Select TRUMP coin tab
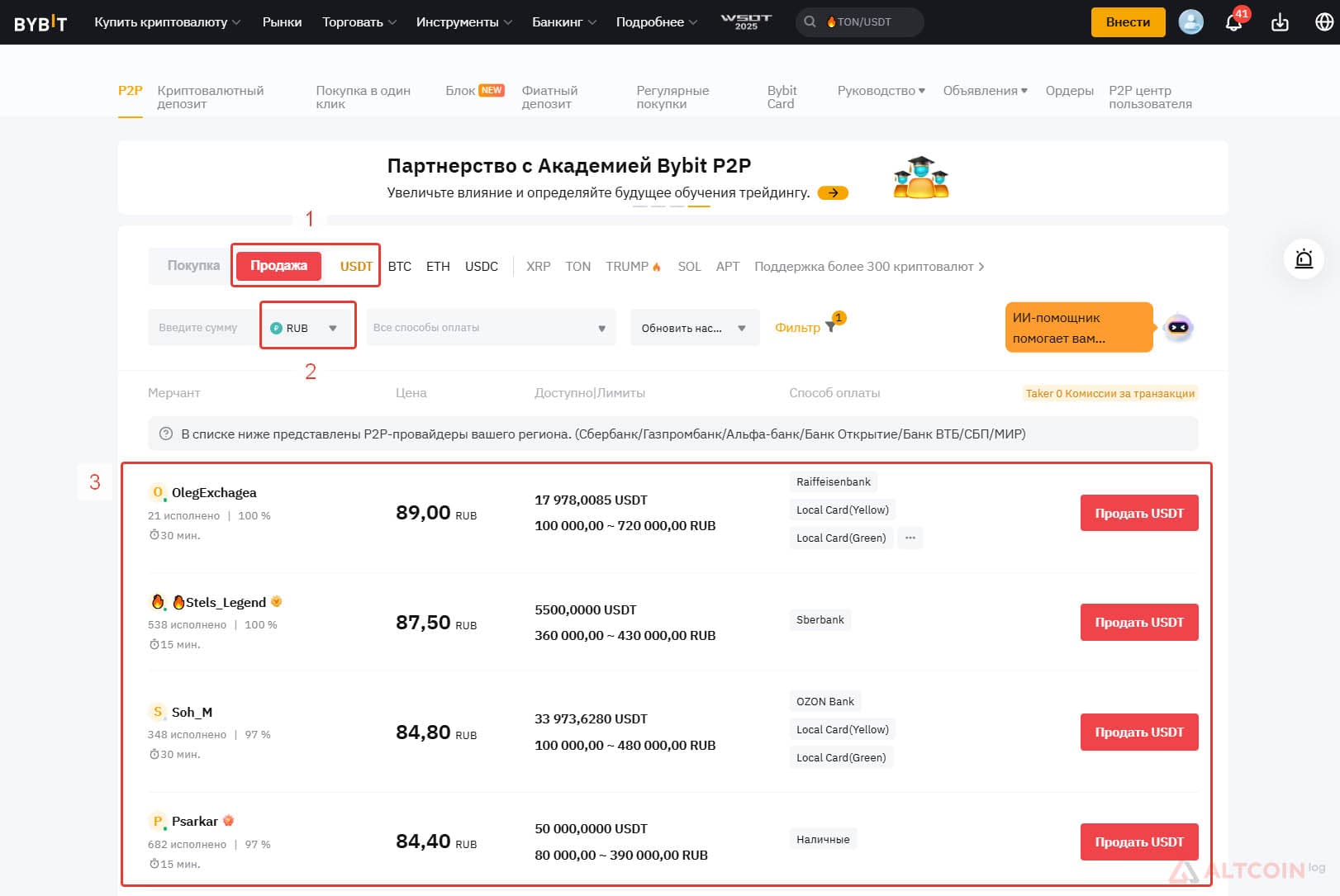 click(x=633, y=267)
